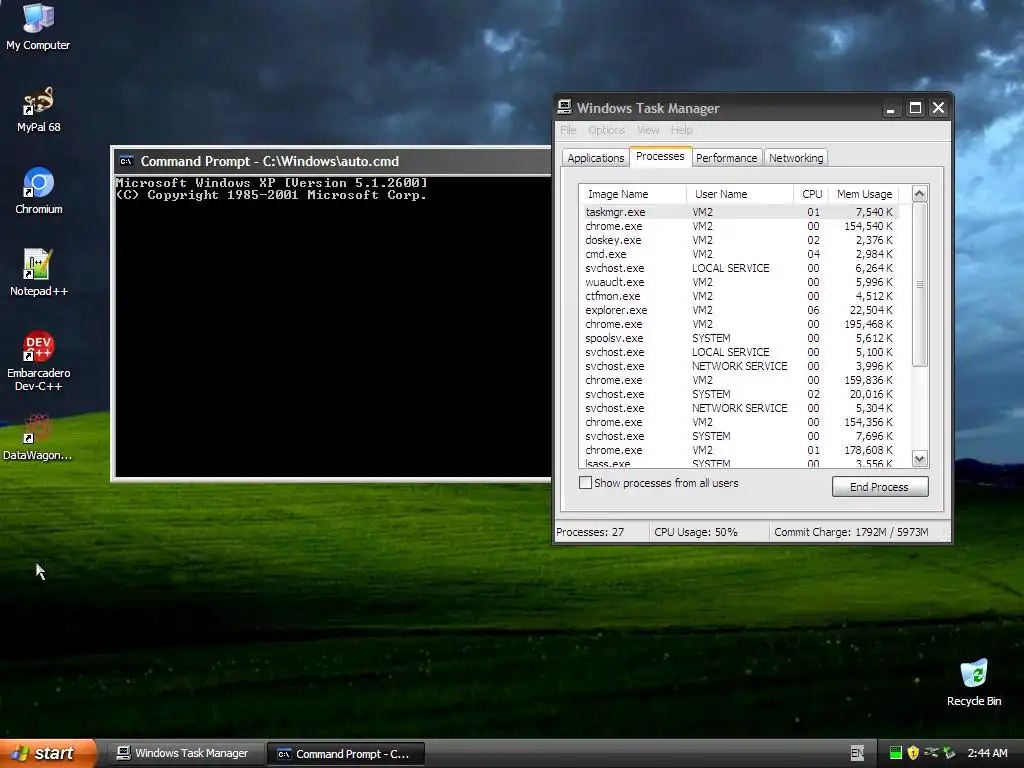The width and height of the screenshot is (1024, 768).
Task: Select svchost.exe row using 6,264 K
Action: pos(739,268)
